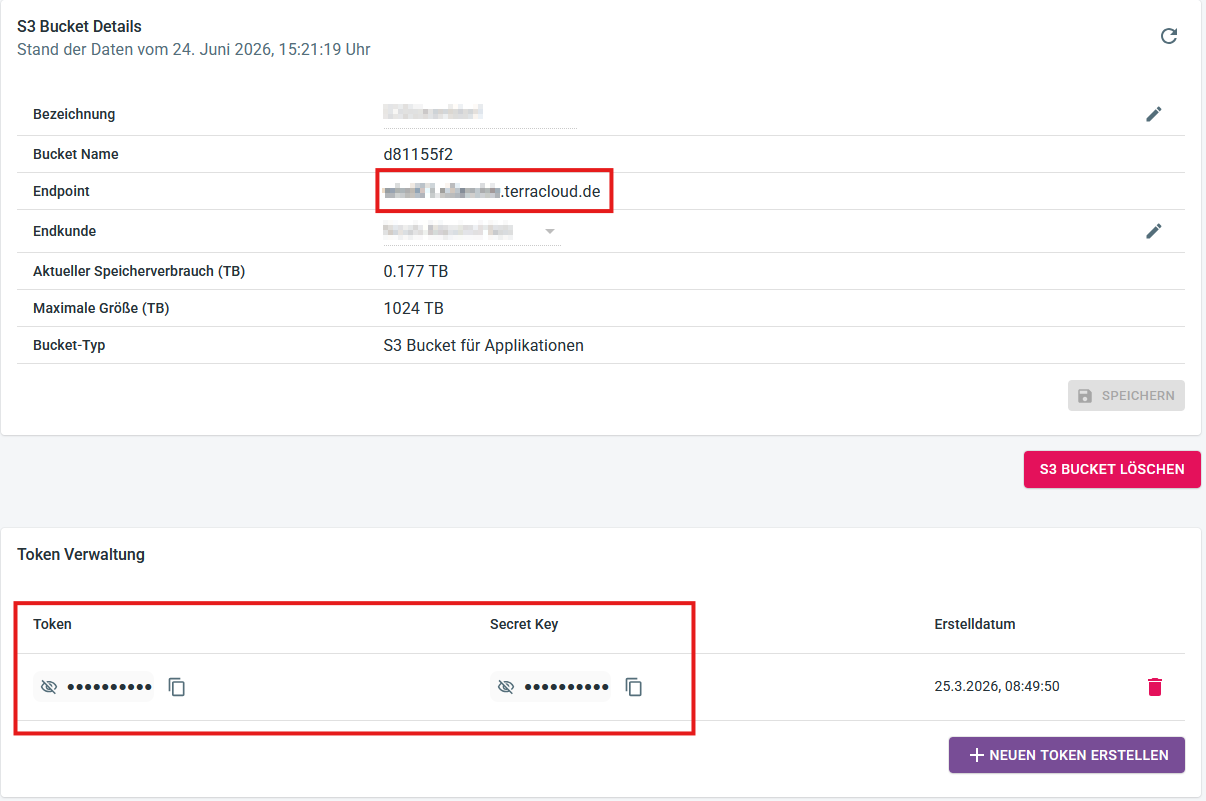Image resolution: width=1206 pixels, height=801 pixels.
Task: Click S3 Bucket Löschen button
Action: [1112, 469]
